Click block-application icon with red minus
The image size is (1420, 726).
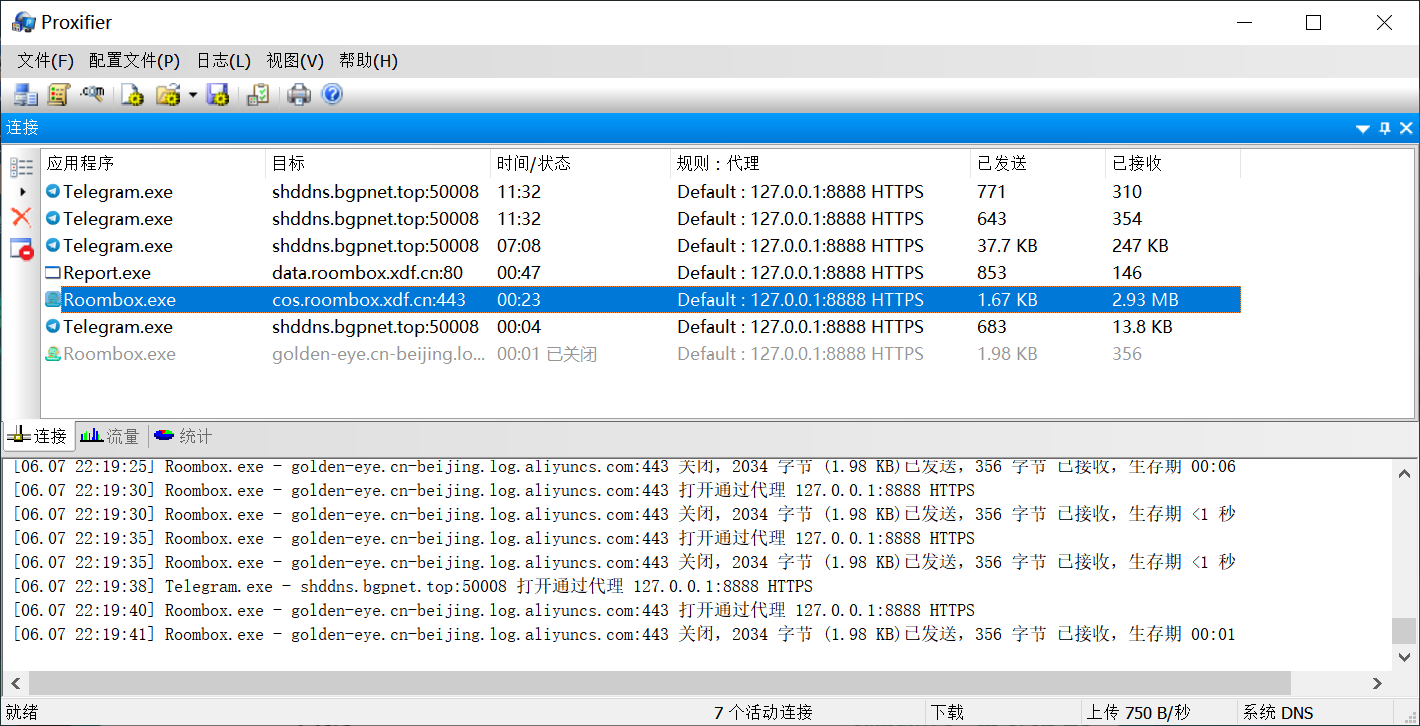(21, 249)
